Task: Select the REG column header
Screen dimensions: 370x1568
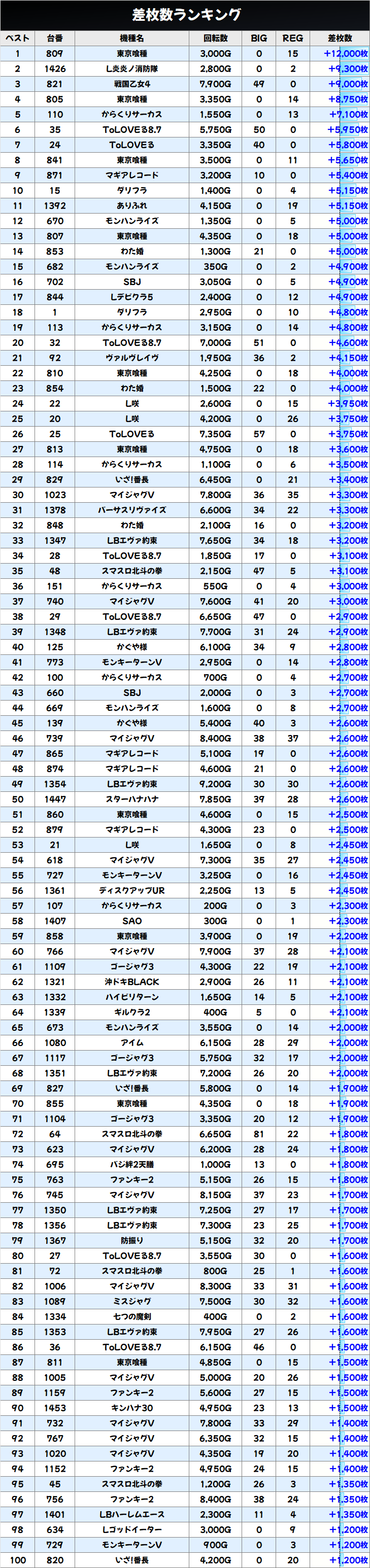Action: click(x=293, y=39)
